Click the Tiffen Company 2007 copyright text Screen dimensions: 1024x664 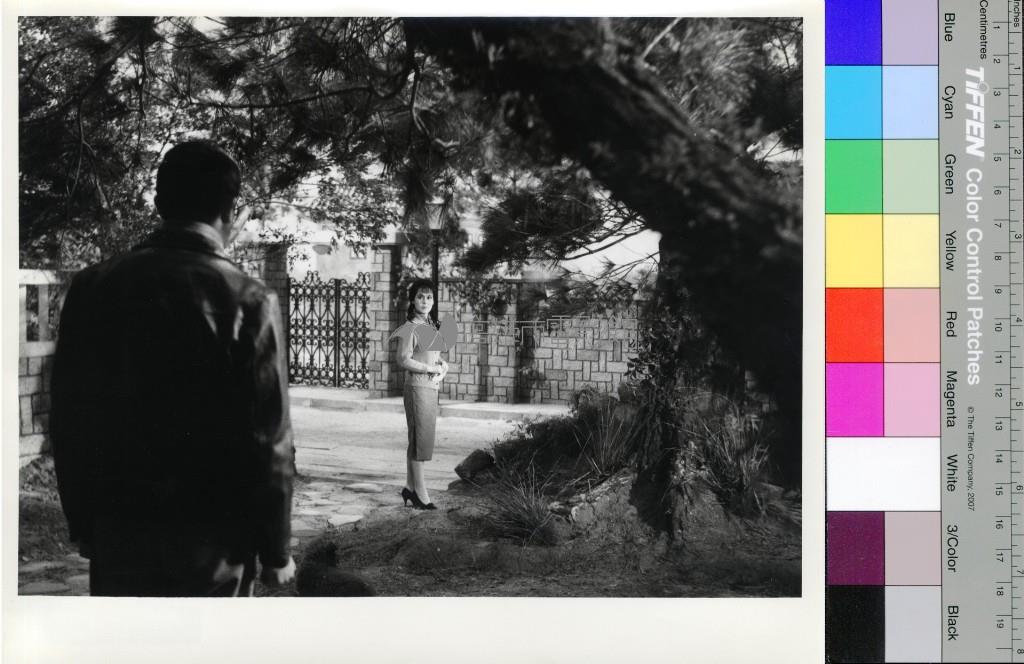point(968,458)
